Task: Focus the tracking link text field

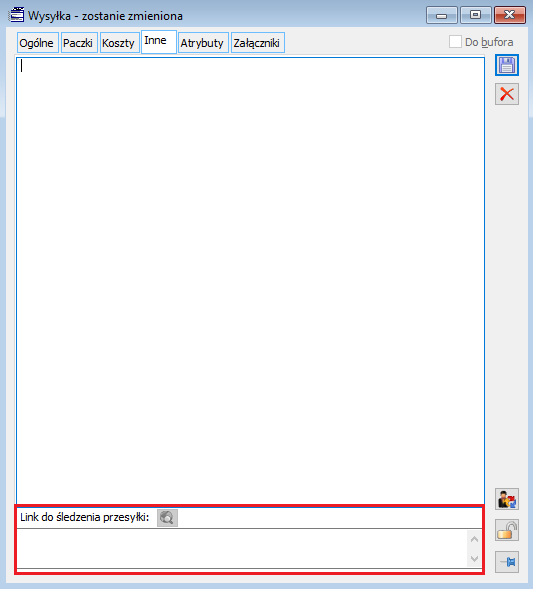Action: [242, 548]
